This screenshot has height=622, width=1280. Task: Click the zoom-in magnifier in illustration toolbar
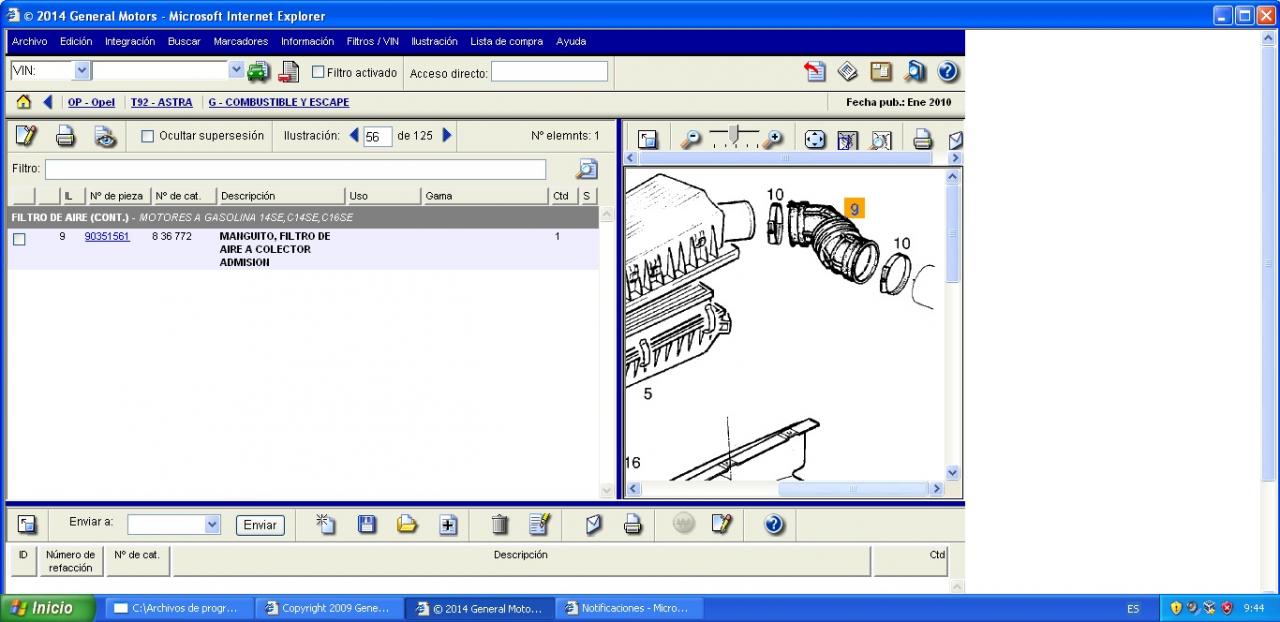[772, 139]
